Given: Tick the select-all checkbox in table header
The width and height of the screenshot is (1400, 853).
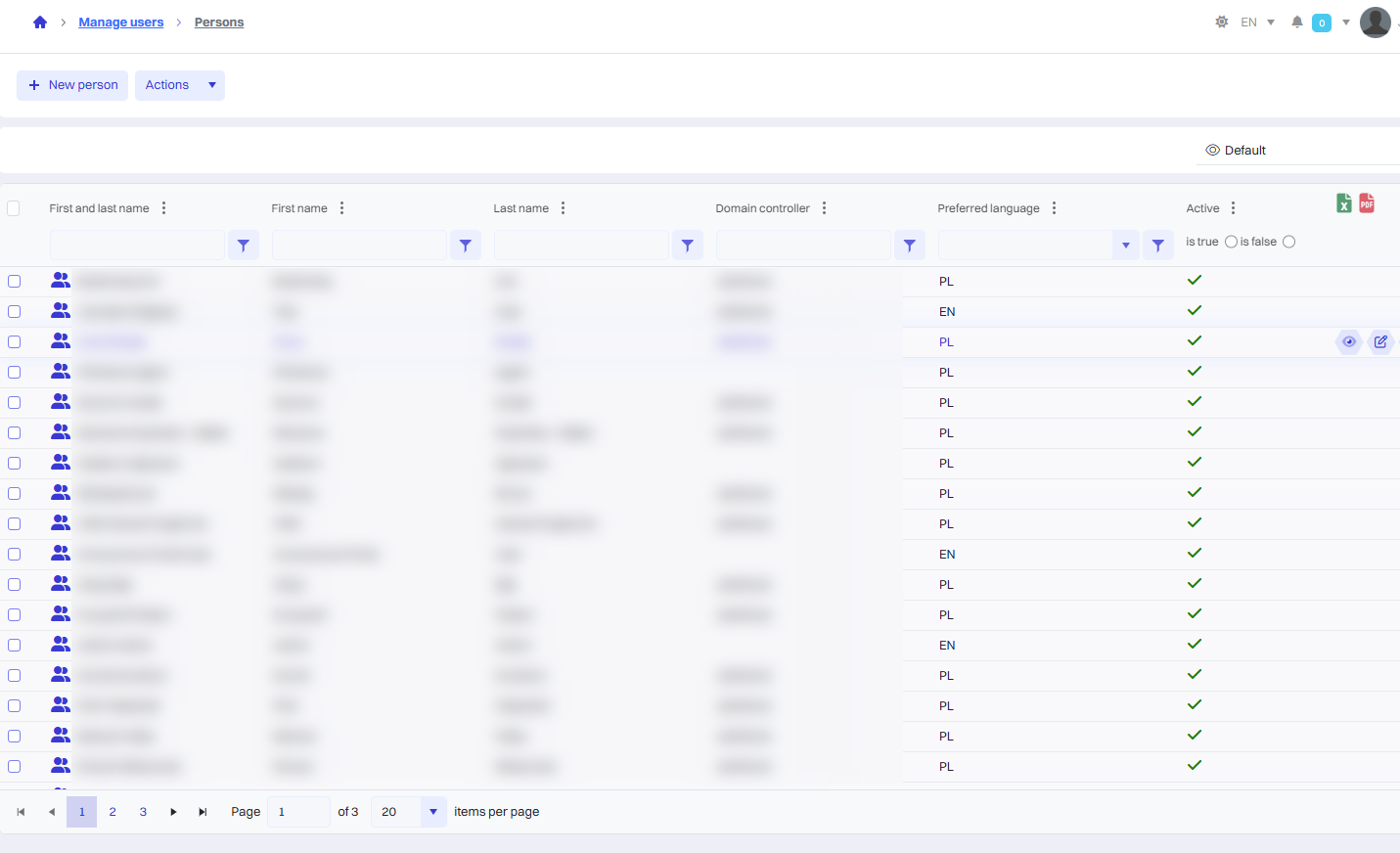Looking at the screenshot, I should 14,208.
